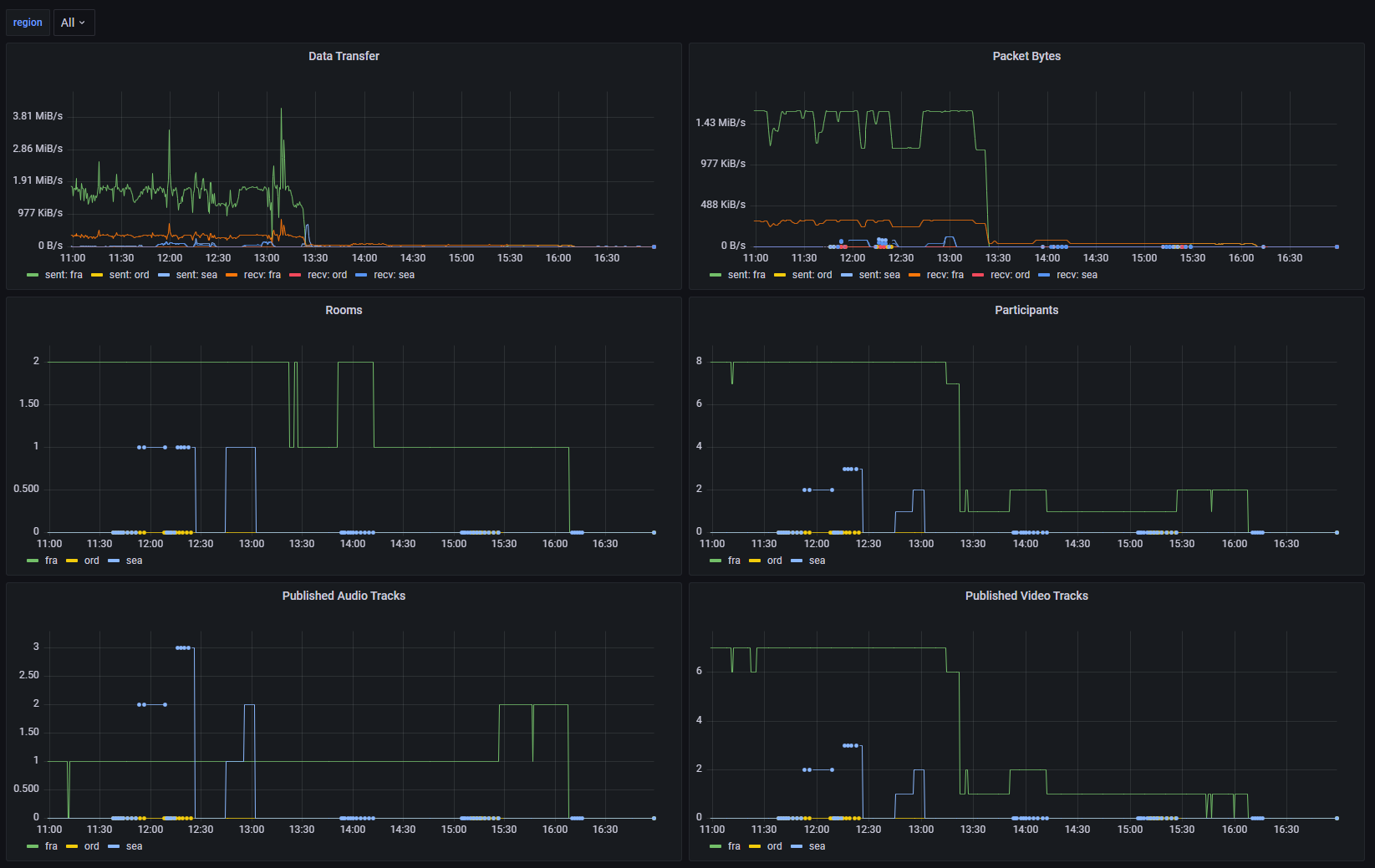
Task: Click the 2.50 axis label in Published Audio Tracks
Action: pos(29,675)
